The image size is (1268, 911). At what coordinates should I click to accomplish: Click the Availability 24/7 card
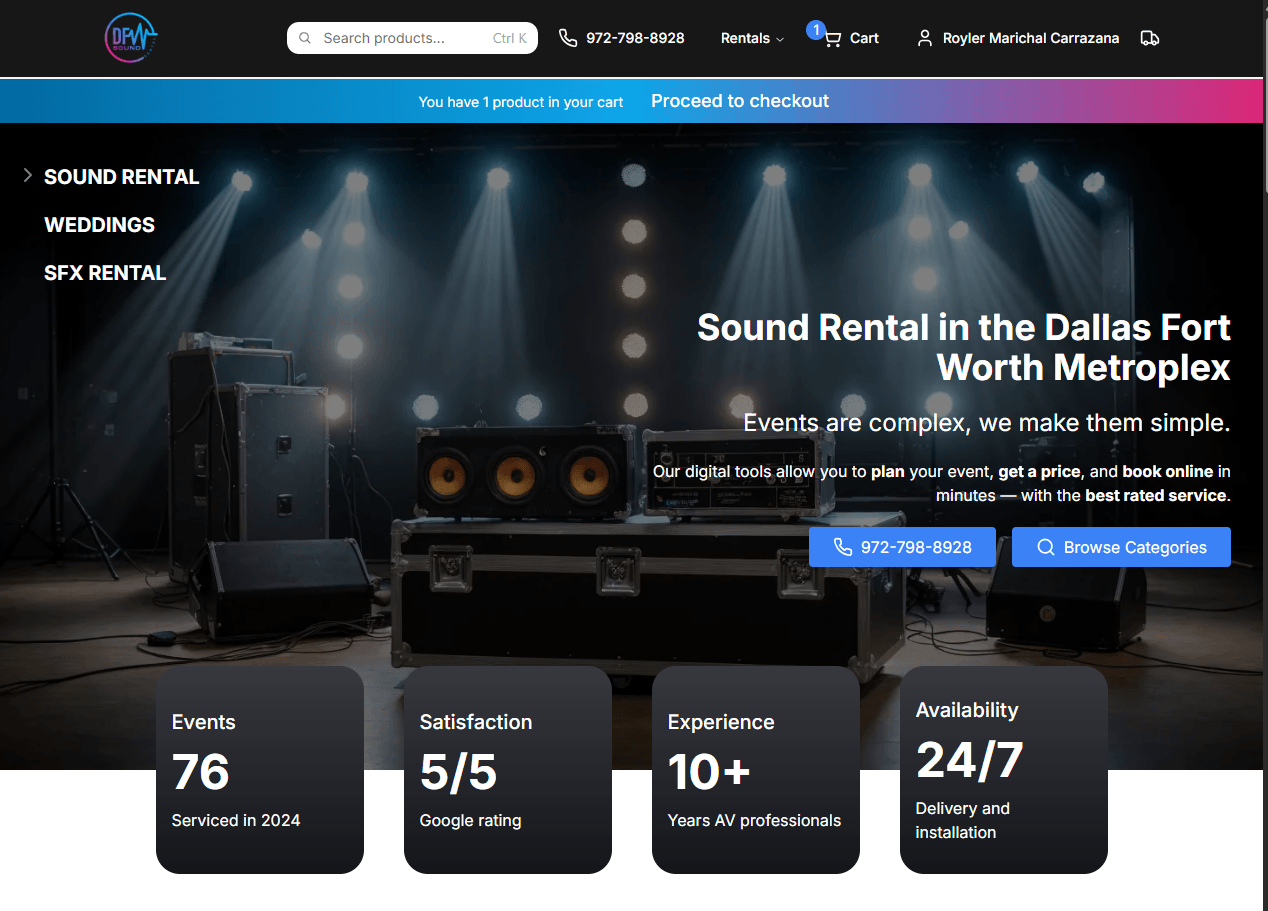tap(1004, 770)
